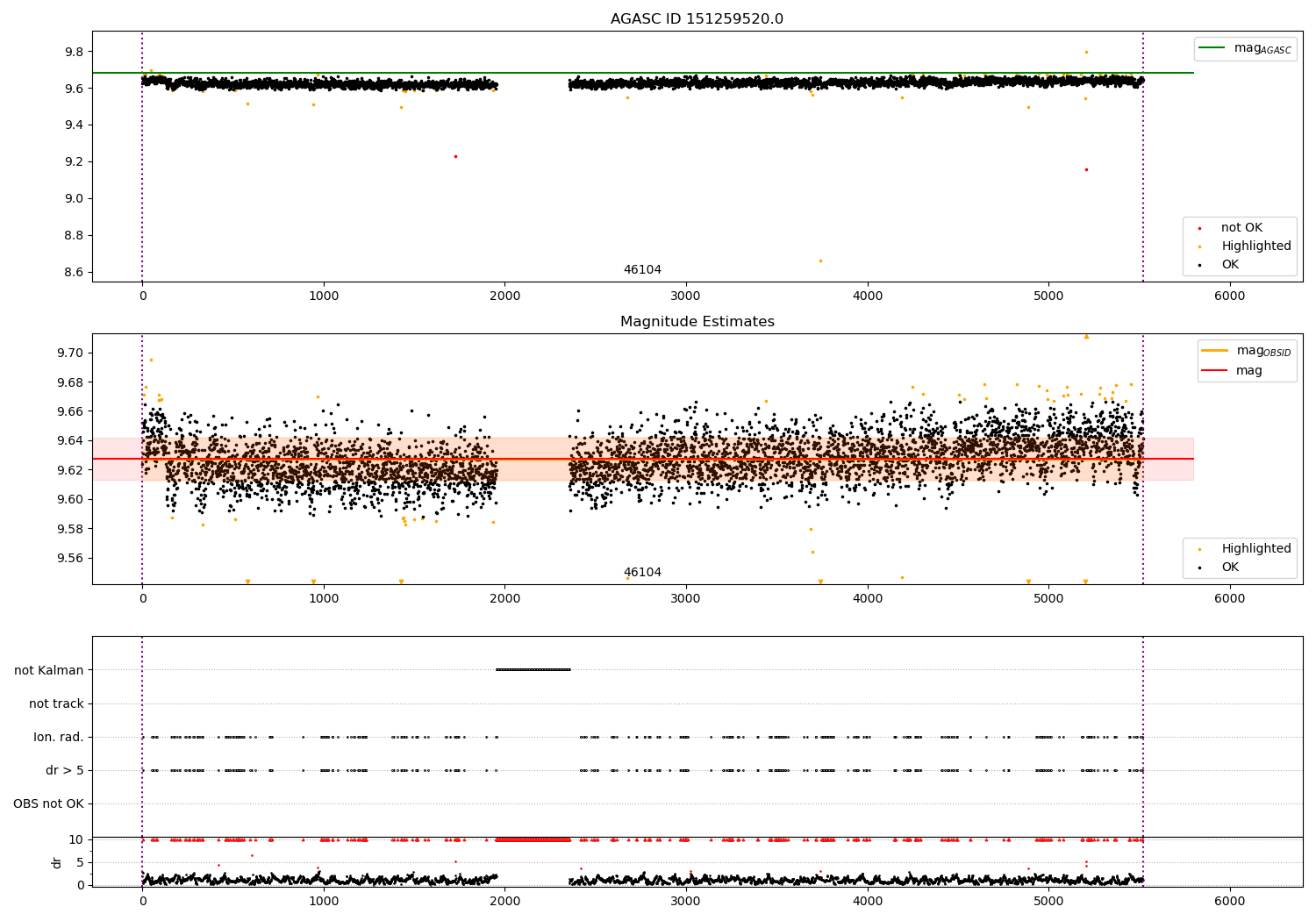1316x921 pixels.
Task: Click the '8.8' y-tick label in the top plot
Action: coord(75,236)
